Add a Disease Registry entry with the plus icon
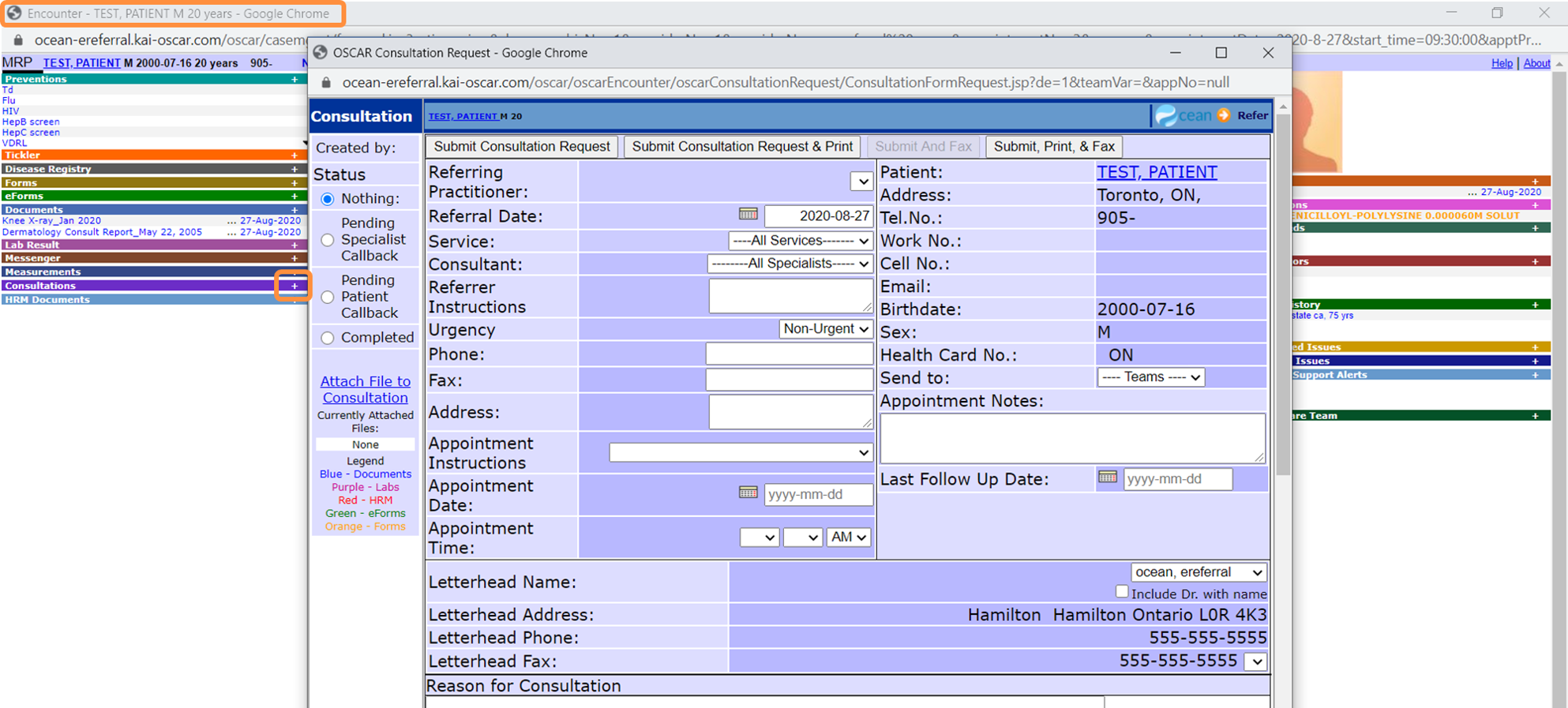Image resolution: width=1568 pixels, height=708 pixels. [294, 169]
